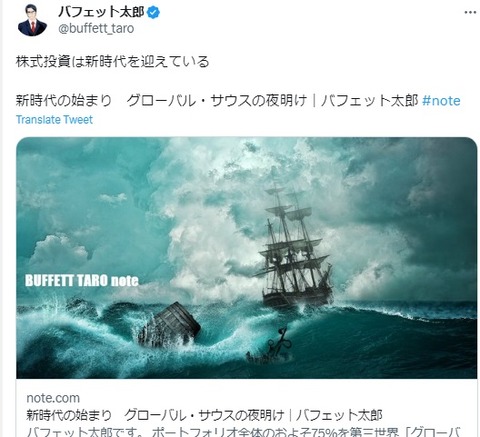Viewport: 480px width, 437px height.
Task: Click the display name バフェット太郎
Action: click(101, 12)
